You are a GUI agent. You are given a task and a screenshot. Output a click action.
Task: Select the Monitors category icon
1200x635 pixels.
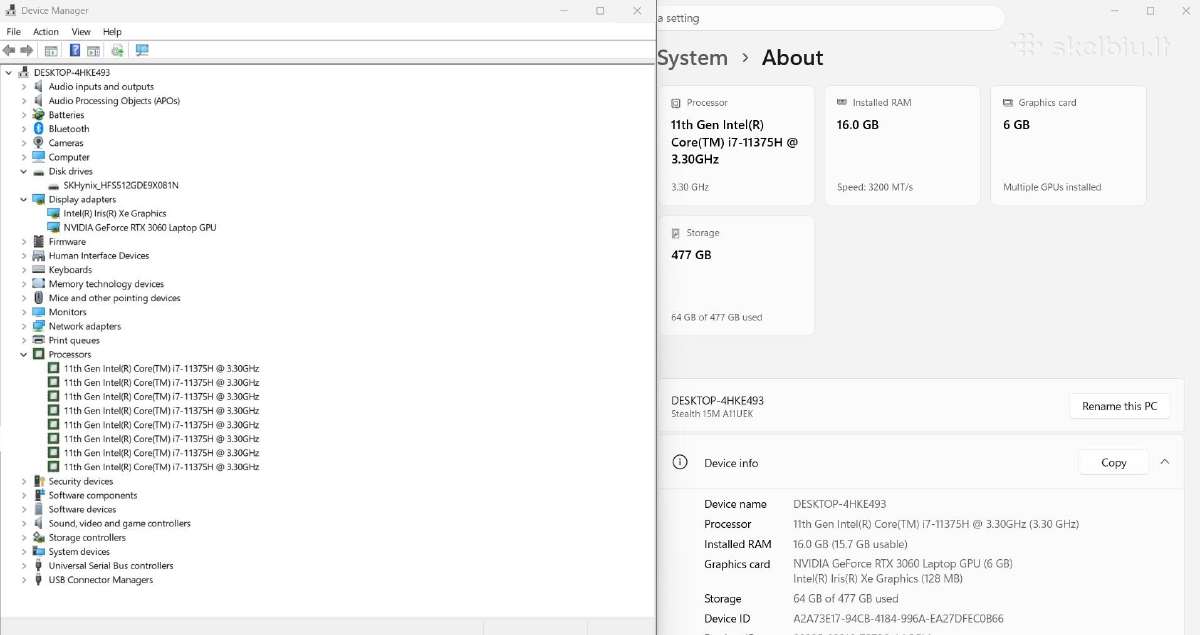(39, 312)
